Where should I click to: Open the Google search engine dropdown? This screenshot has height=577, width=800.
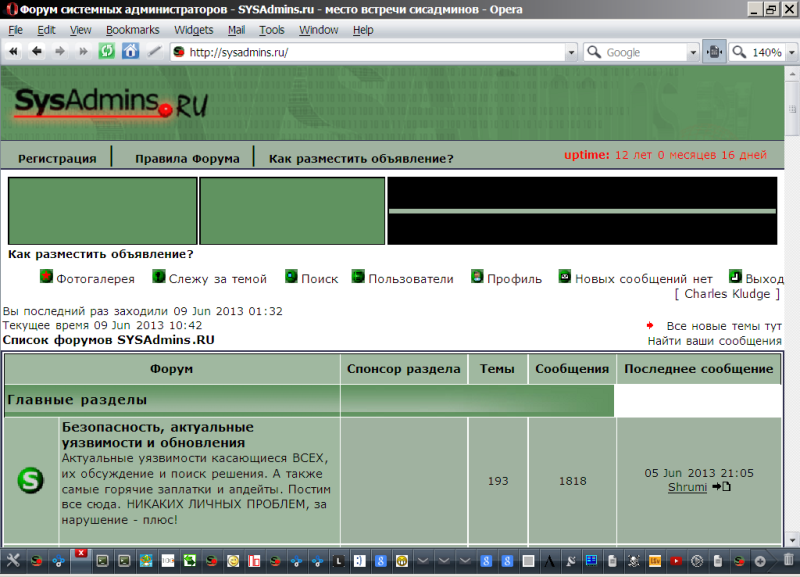692,52
